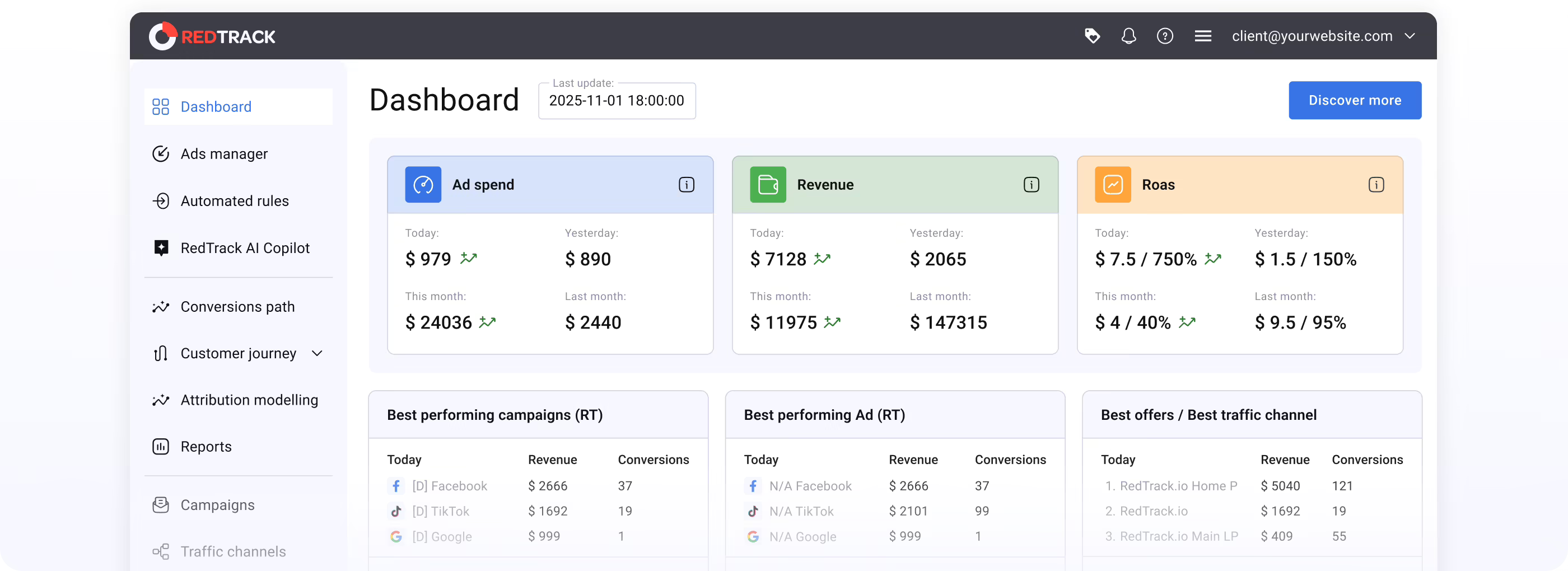This screenshot has height=571, width=1568.
Task: Select the [D] TikTok campaign row
Action: (x=538, y=511)
